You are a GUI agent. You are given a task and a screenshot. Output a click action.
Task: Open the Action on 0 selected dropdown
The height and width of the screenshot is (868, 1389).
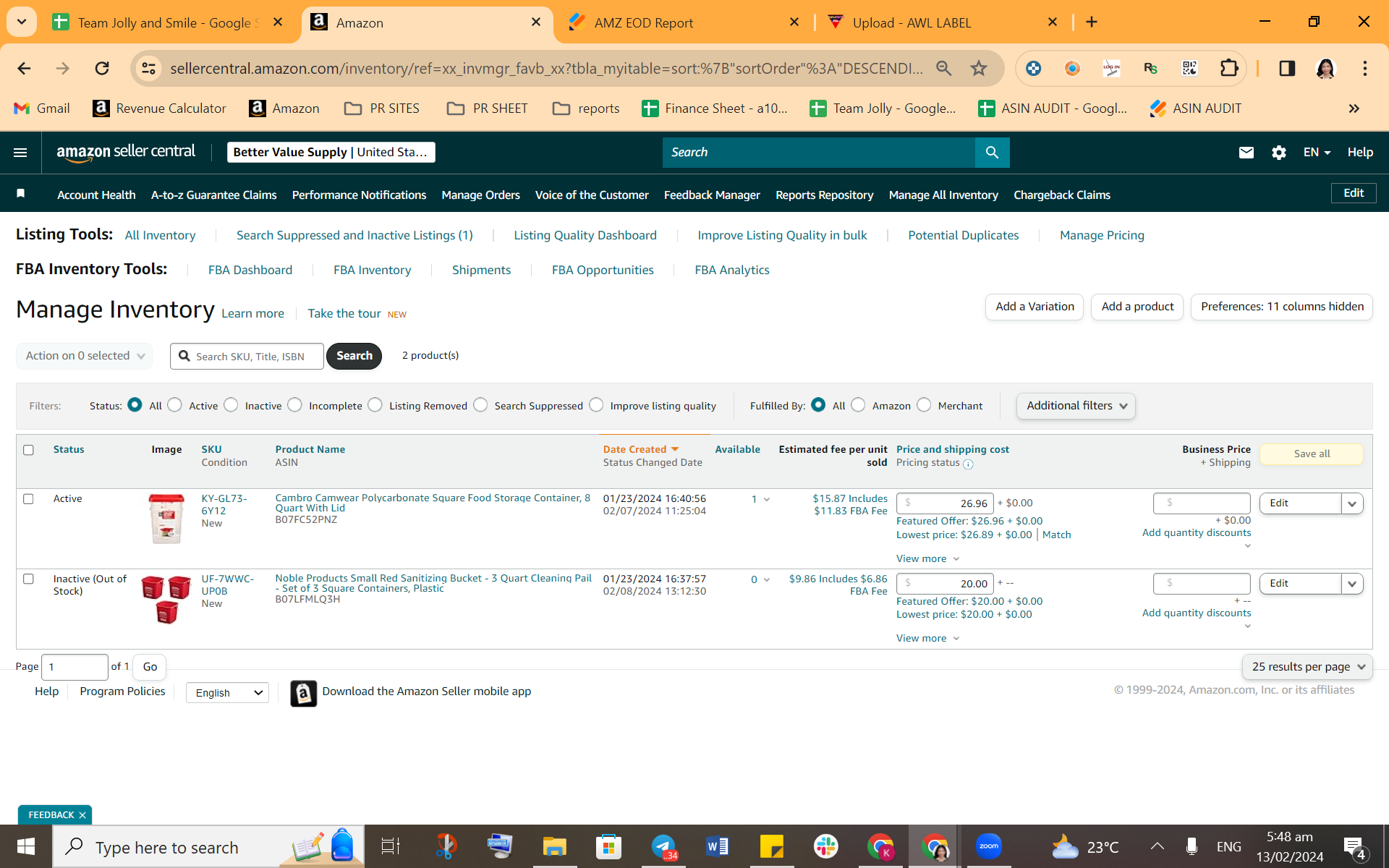click(85, 356)
